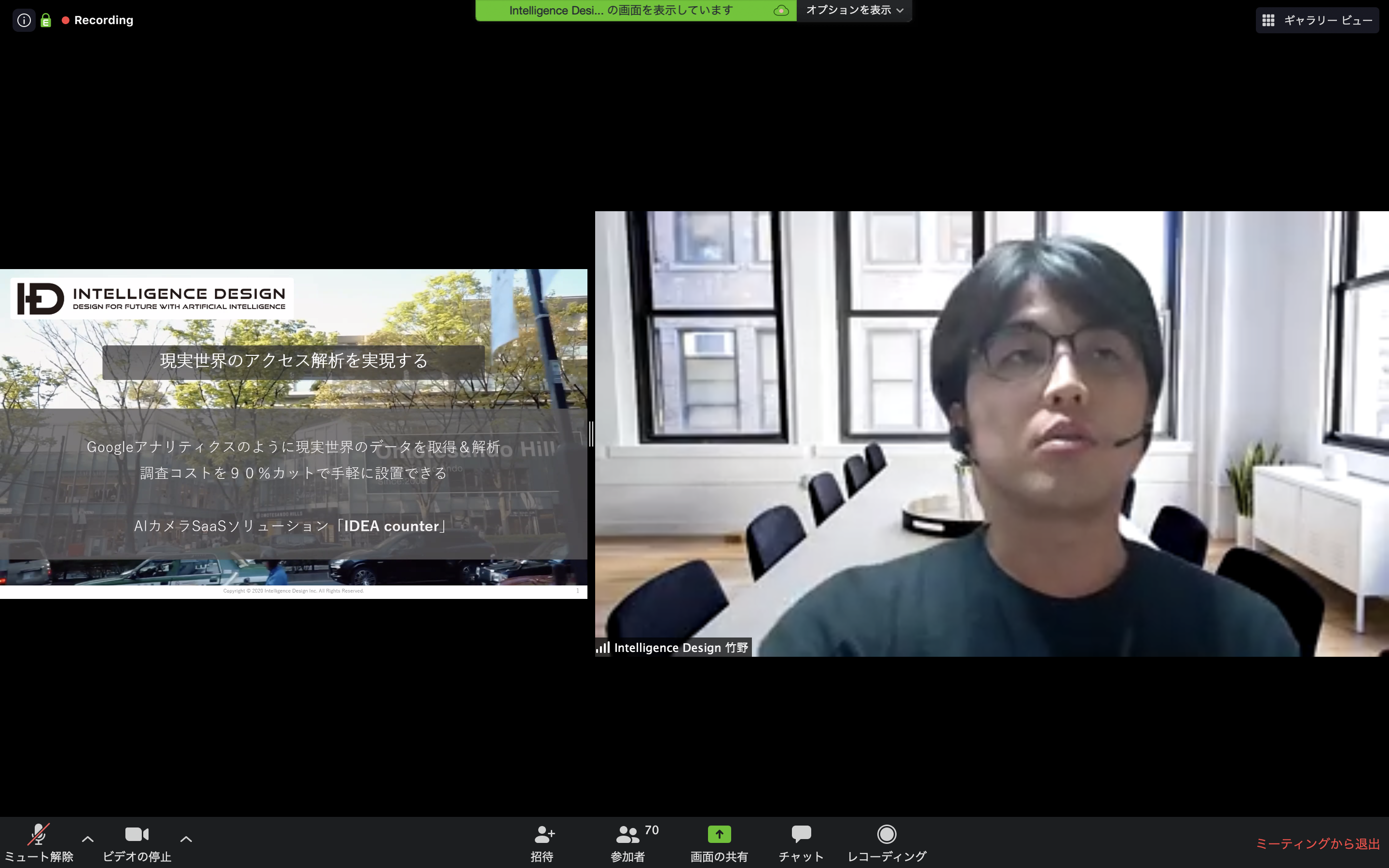
Task: Click the green encryption lock icon
Action: point(46,21)
